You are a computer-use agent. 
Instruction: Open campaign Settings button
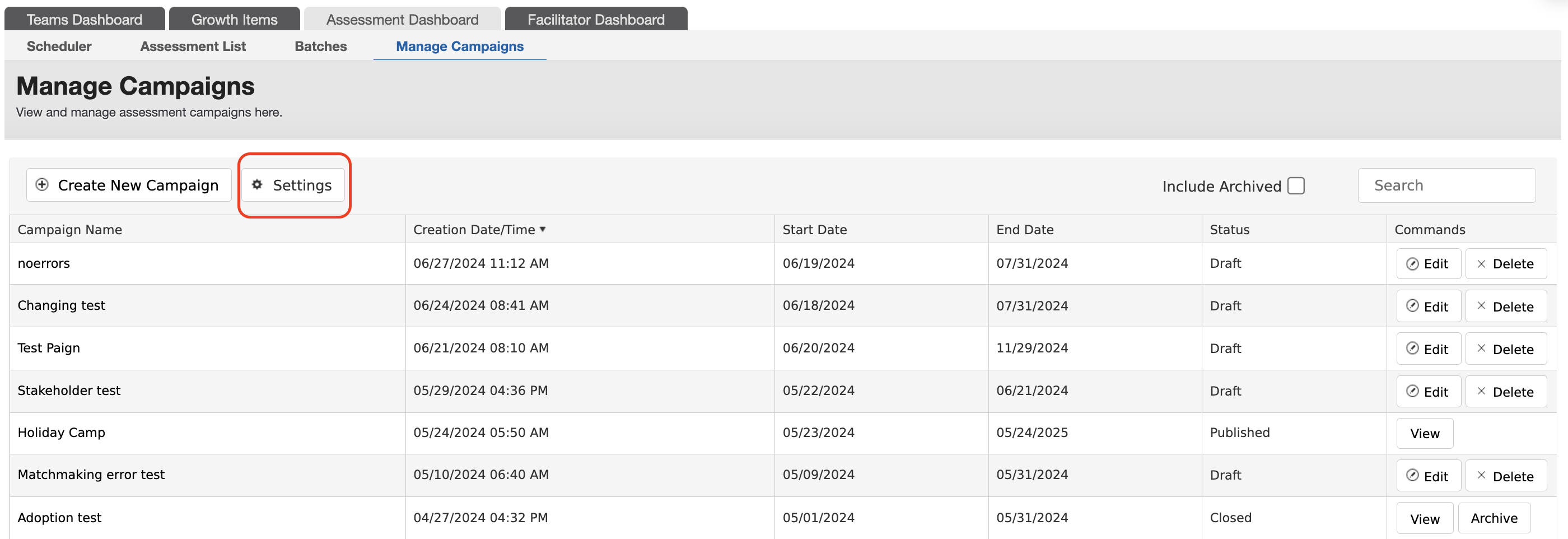293,185
